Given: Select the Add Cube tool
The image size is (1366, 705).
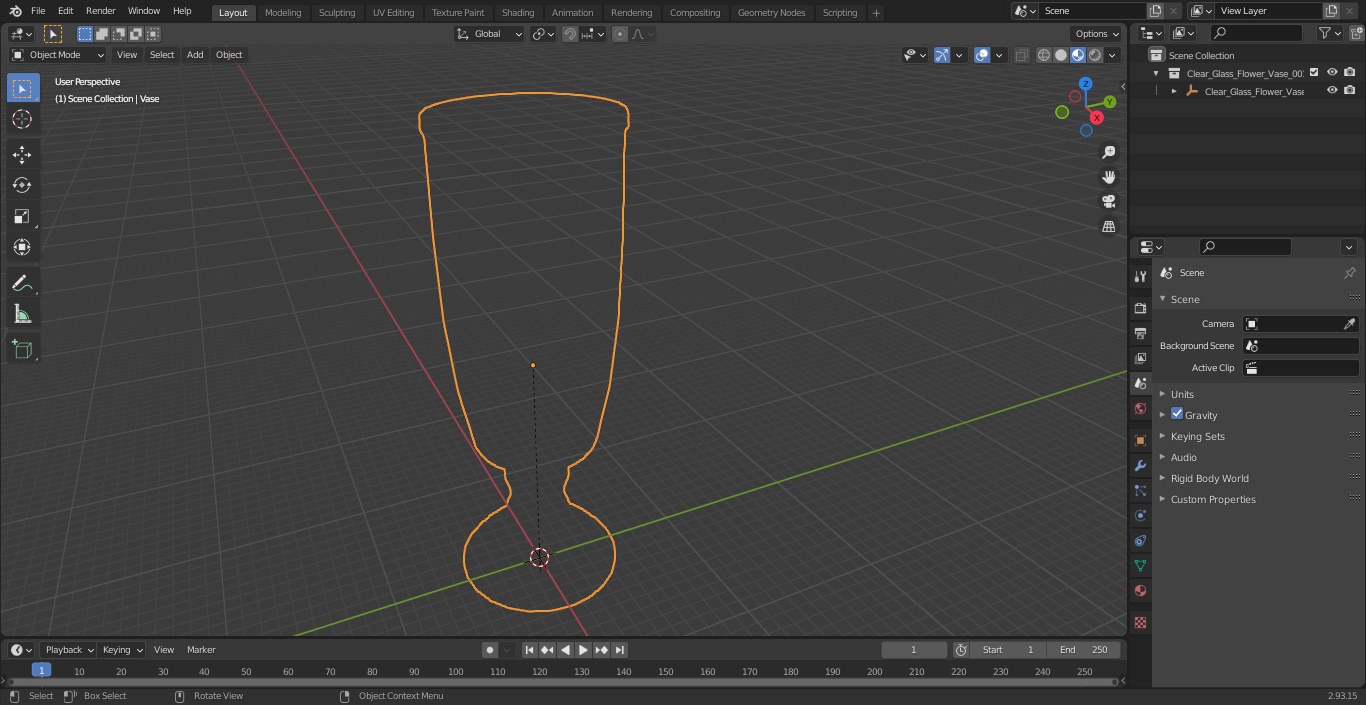Looking at the screenshot, I should coord(22,349).
